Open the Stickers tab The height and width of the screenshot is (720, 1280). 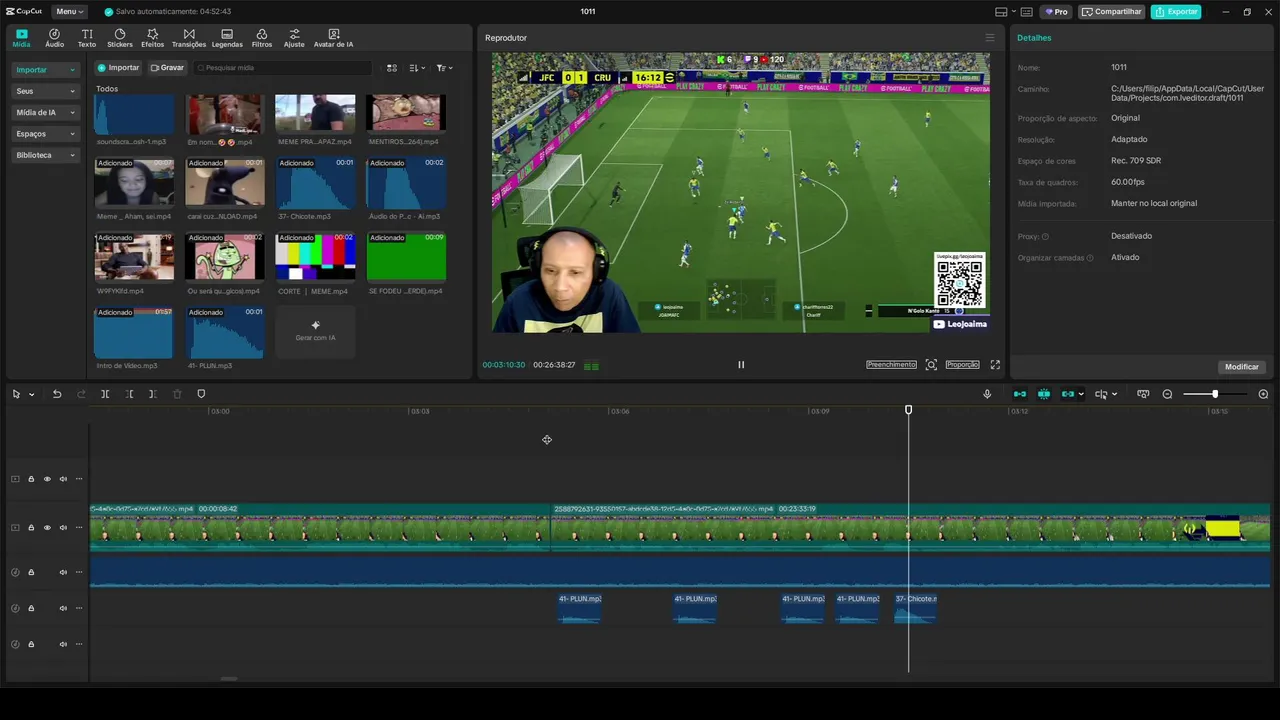click(x=120, y=38)
